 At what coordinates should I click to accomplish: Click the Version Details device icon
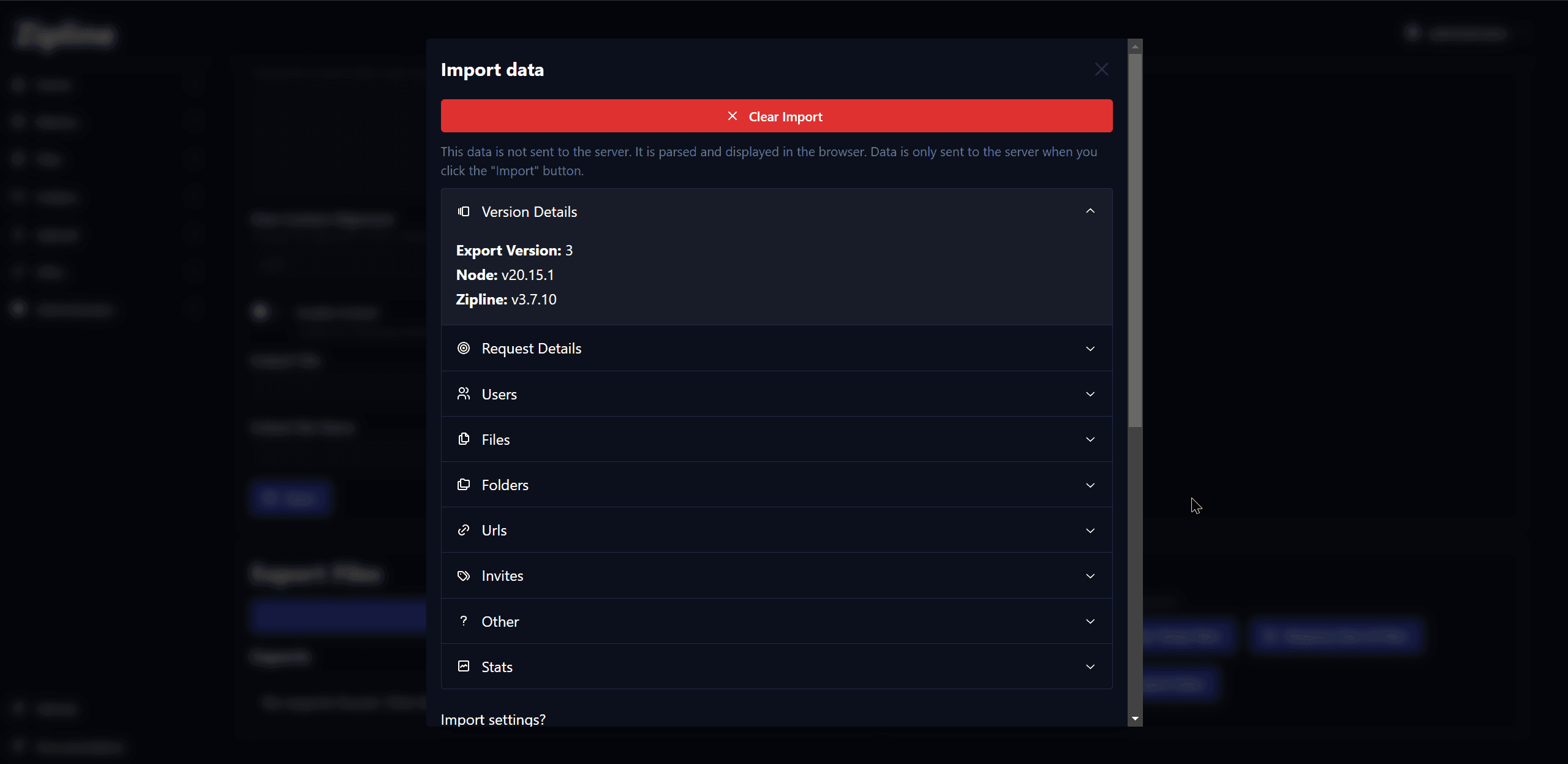click(x=464, y=211)
